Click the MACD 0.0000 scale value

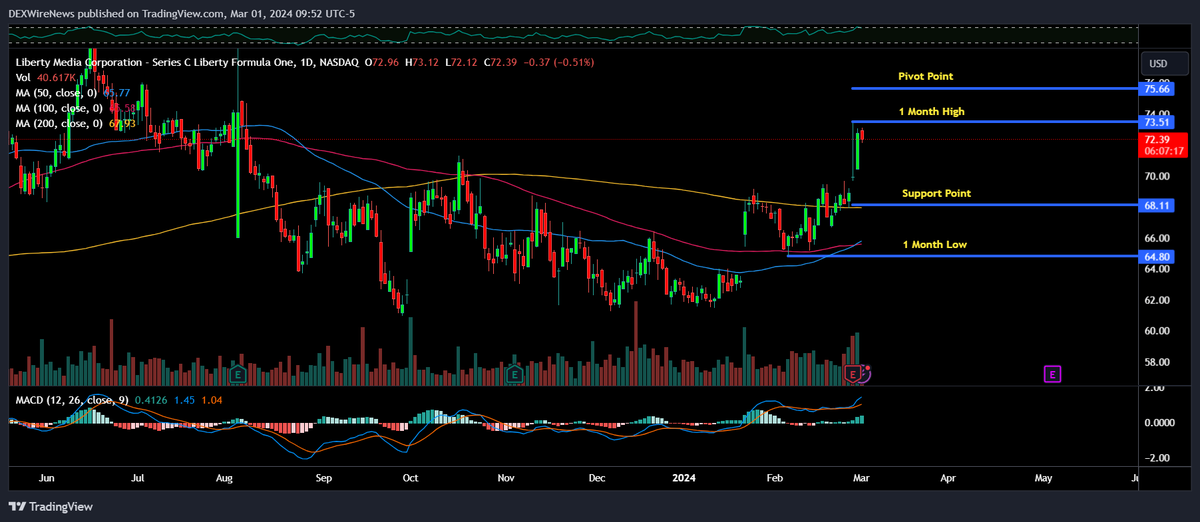[x=1161, y=423]
